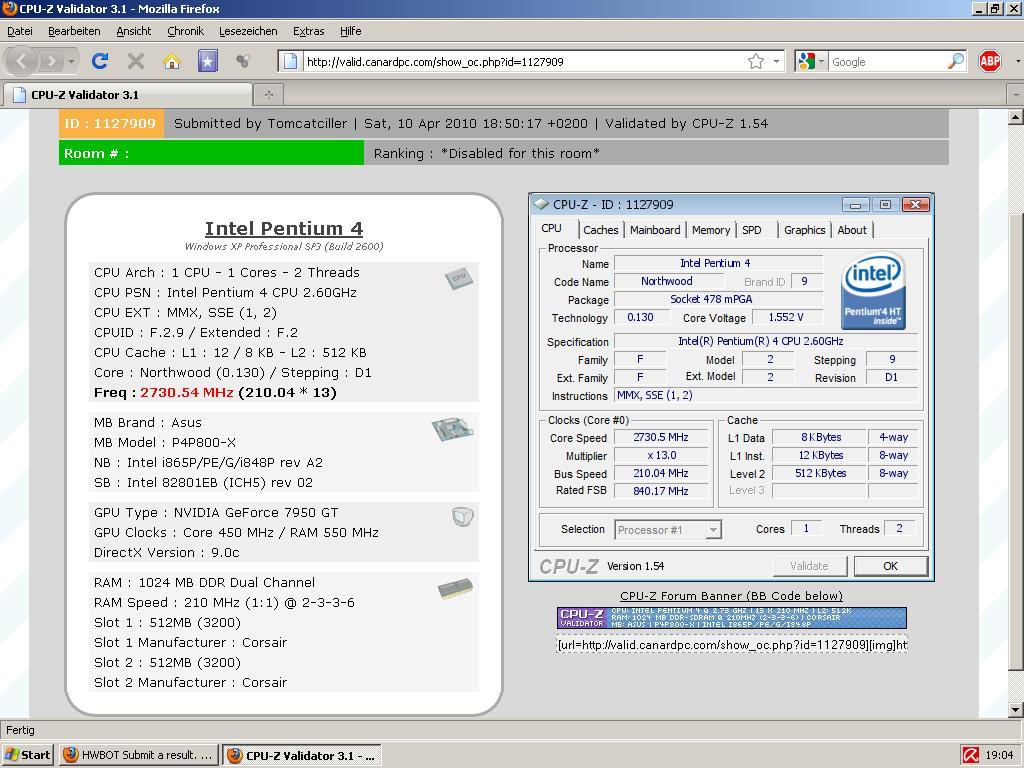Click the stop loading X icon
Screen dimensions: 1024x768
tap(136, 61)
